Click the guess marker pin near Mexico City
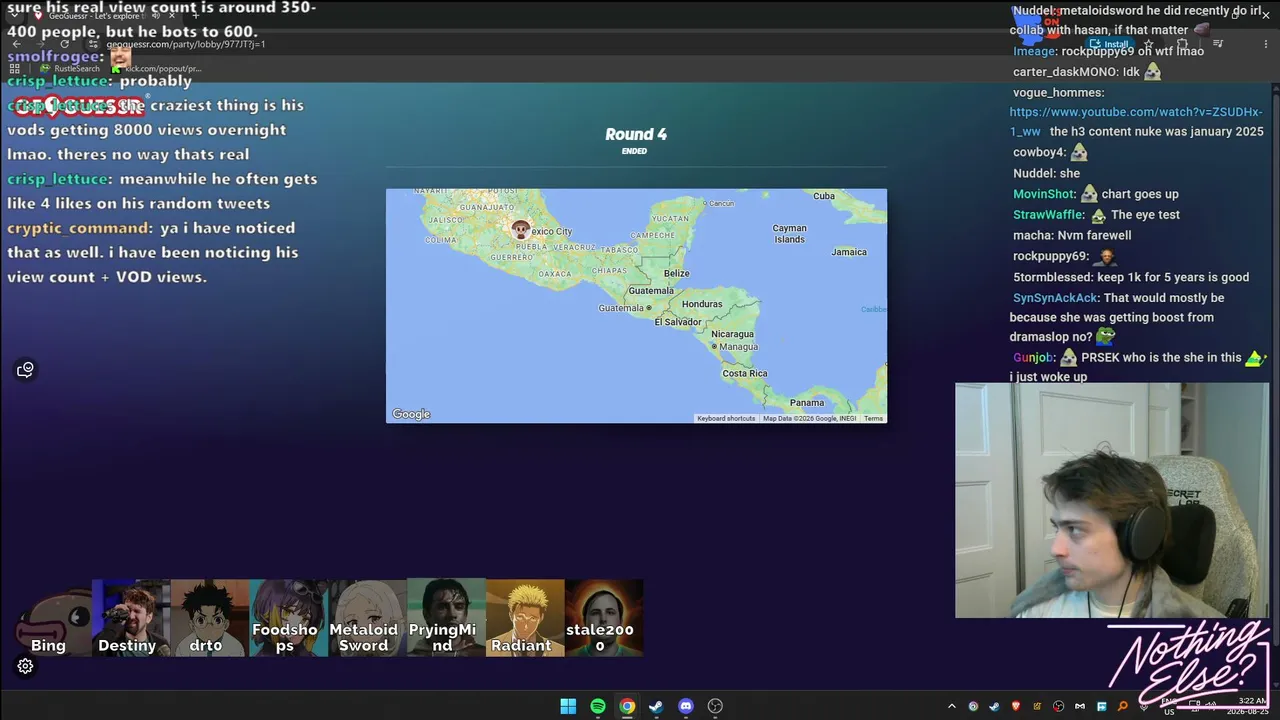The height and width of the screenshot is (720, 1280). point(520,230)
